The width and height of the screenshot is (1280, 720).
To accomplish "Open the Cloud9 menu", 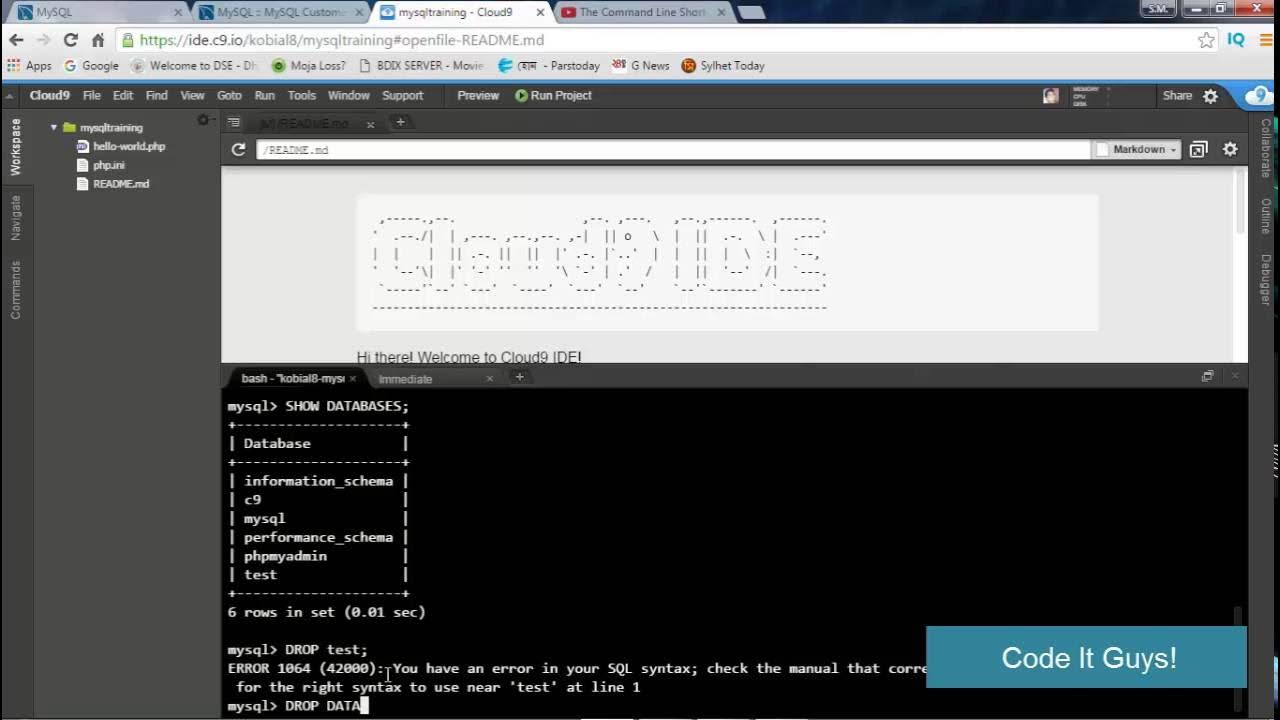I will point(49,95).
